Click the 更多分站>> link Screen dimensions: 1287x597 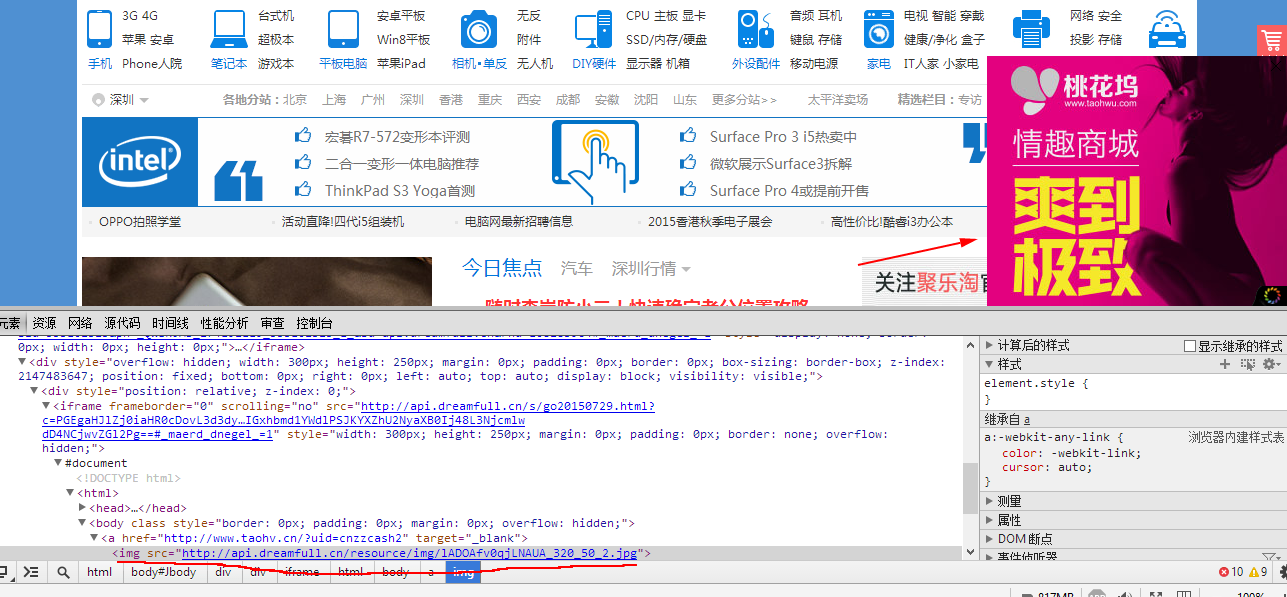[x=744, y=100]
